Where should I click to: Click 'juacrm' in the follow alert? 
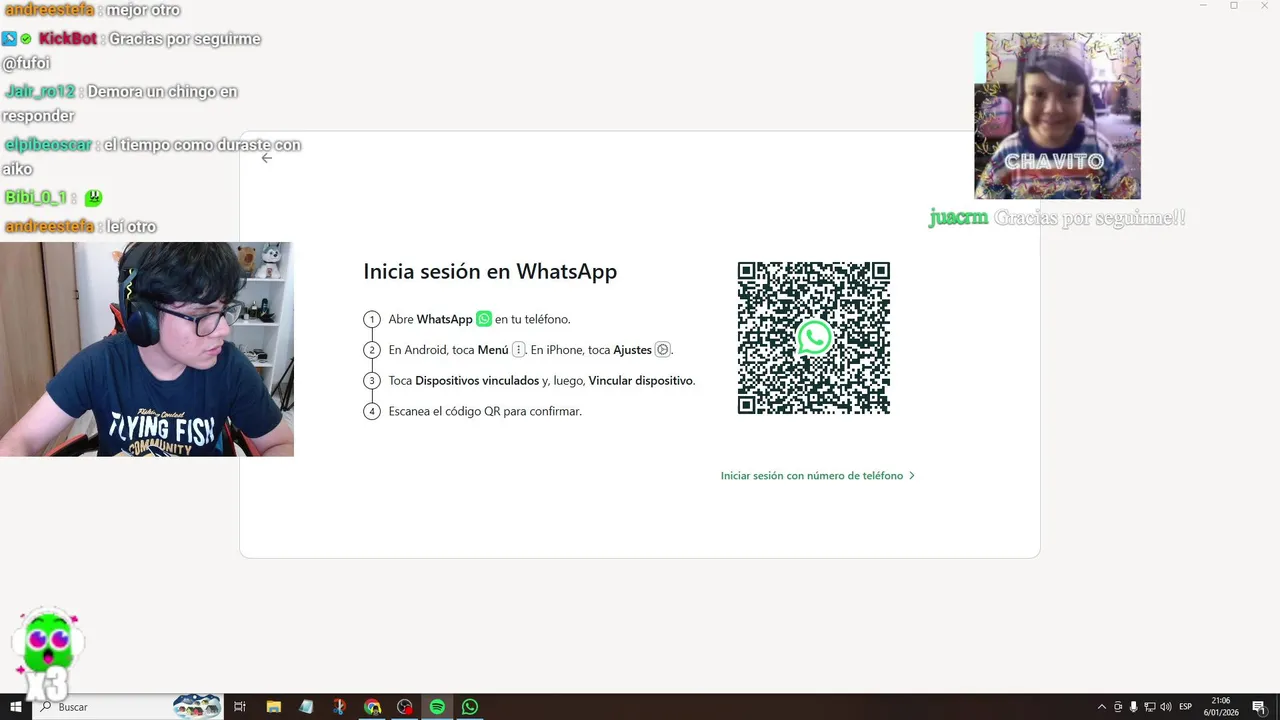pyautogui.click(x=958, y=218)
